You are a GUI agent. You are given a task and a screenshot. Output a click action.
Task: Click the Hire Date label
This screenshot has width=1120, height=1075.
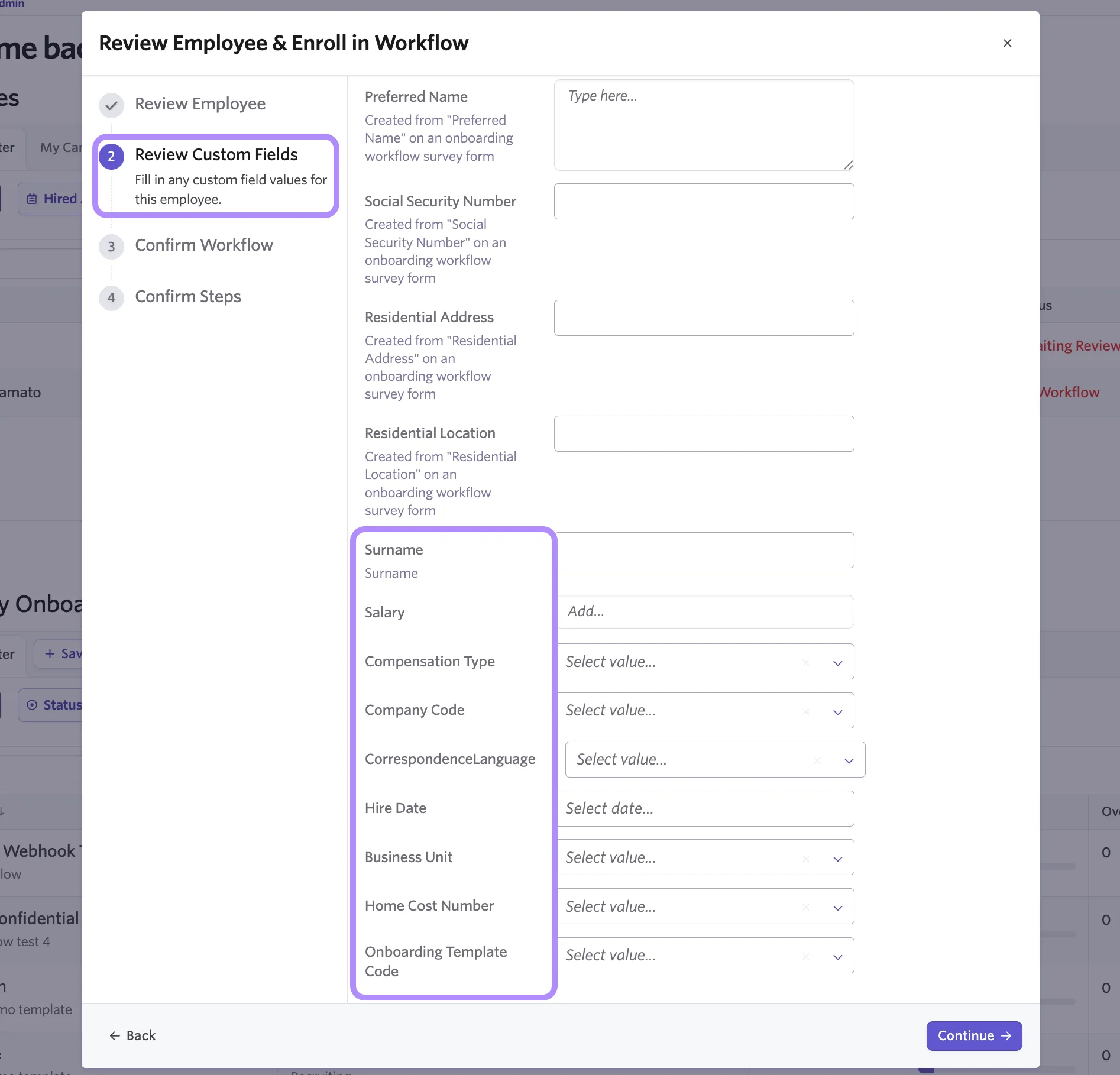click(x=395, y=808)
